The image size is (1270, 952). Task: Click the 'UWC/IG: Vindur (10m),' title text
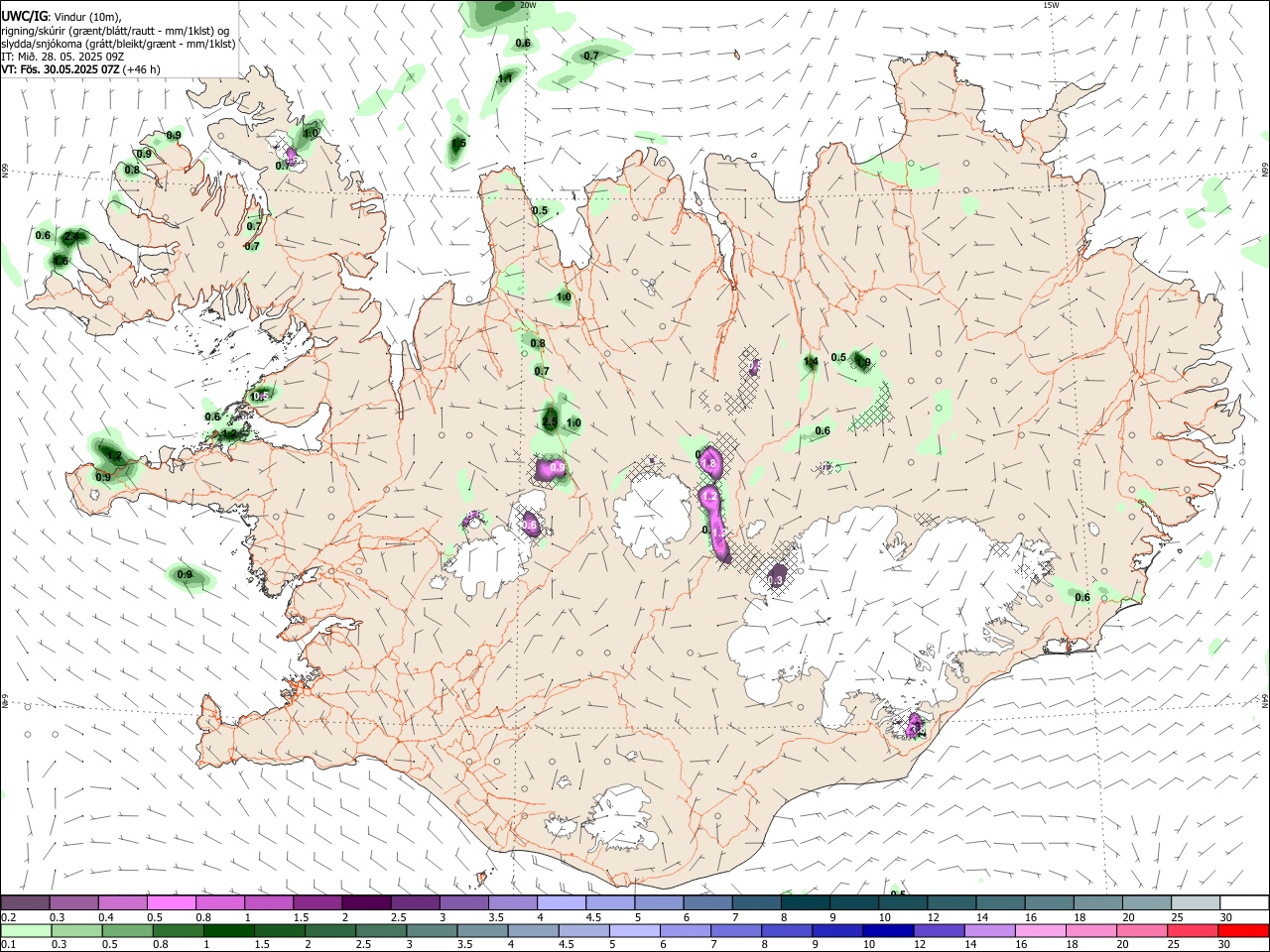(61, 16)
